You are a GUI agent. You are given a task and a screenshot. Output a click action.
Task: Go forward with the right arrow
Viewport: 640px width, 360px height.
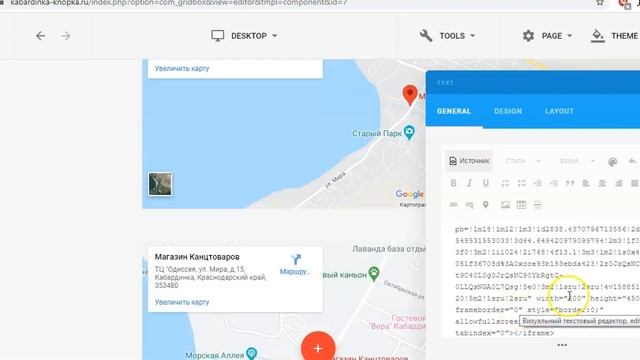(66, 36)
